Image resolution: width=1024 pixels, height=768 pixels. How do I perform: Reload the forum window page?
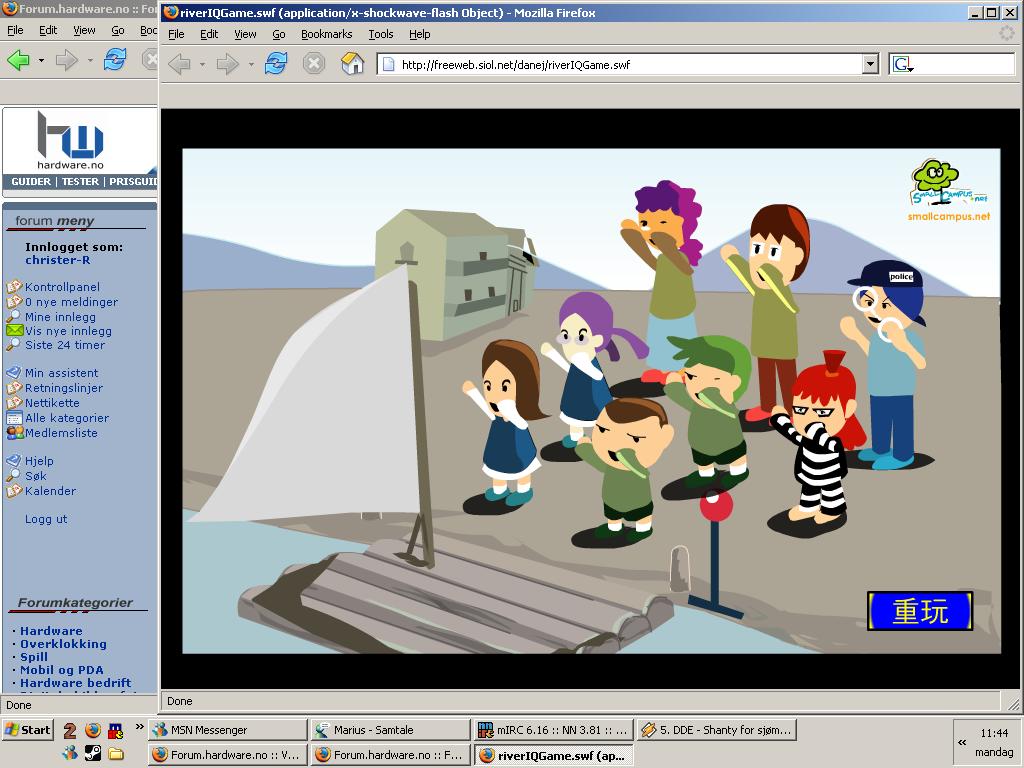115,59
